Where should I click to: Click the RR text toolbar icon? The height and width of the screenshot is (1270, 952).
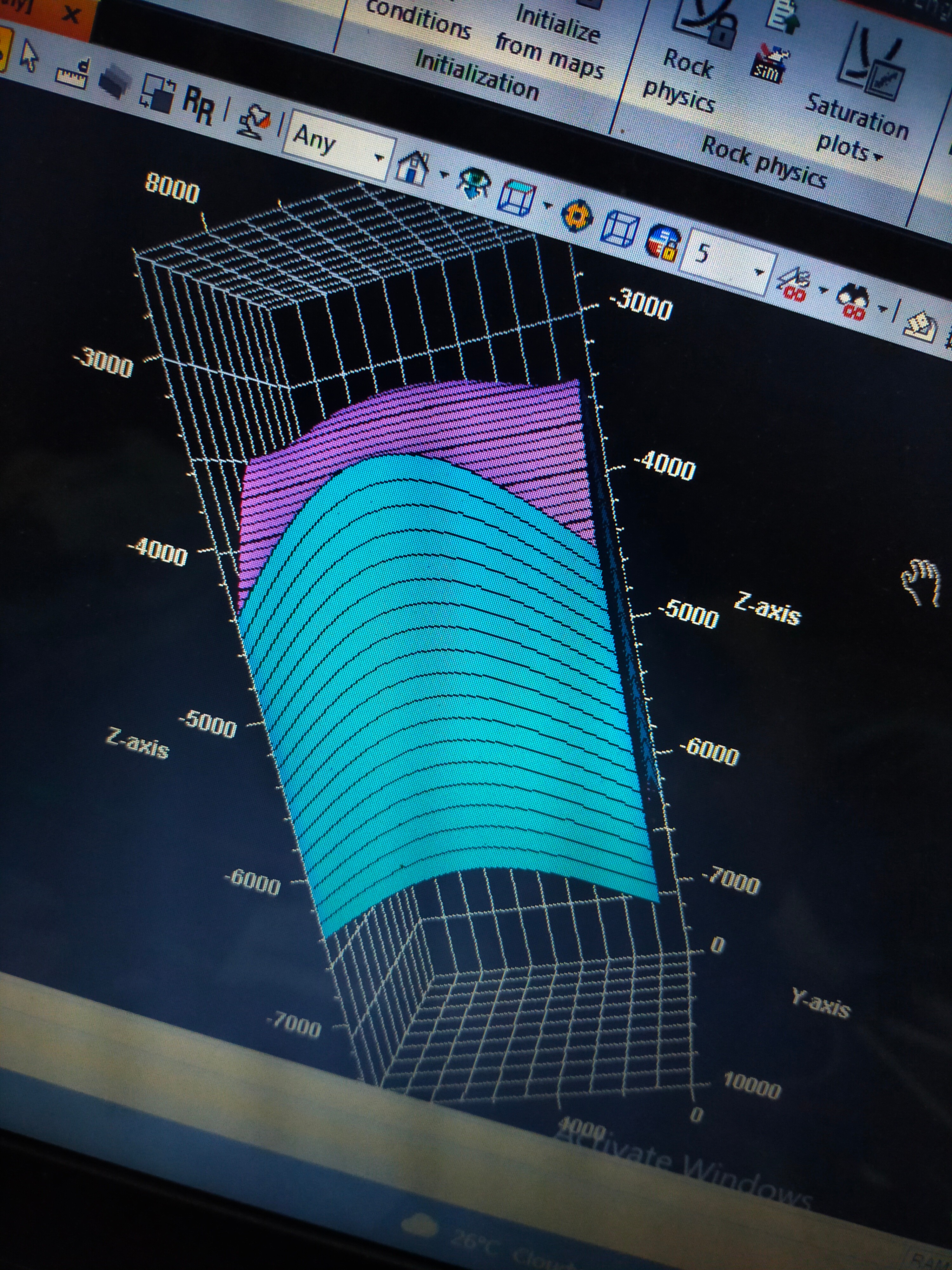click(199, 106)
